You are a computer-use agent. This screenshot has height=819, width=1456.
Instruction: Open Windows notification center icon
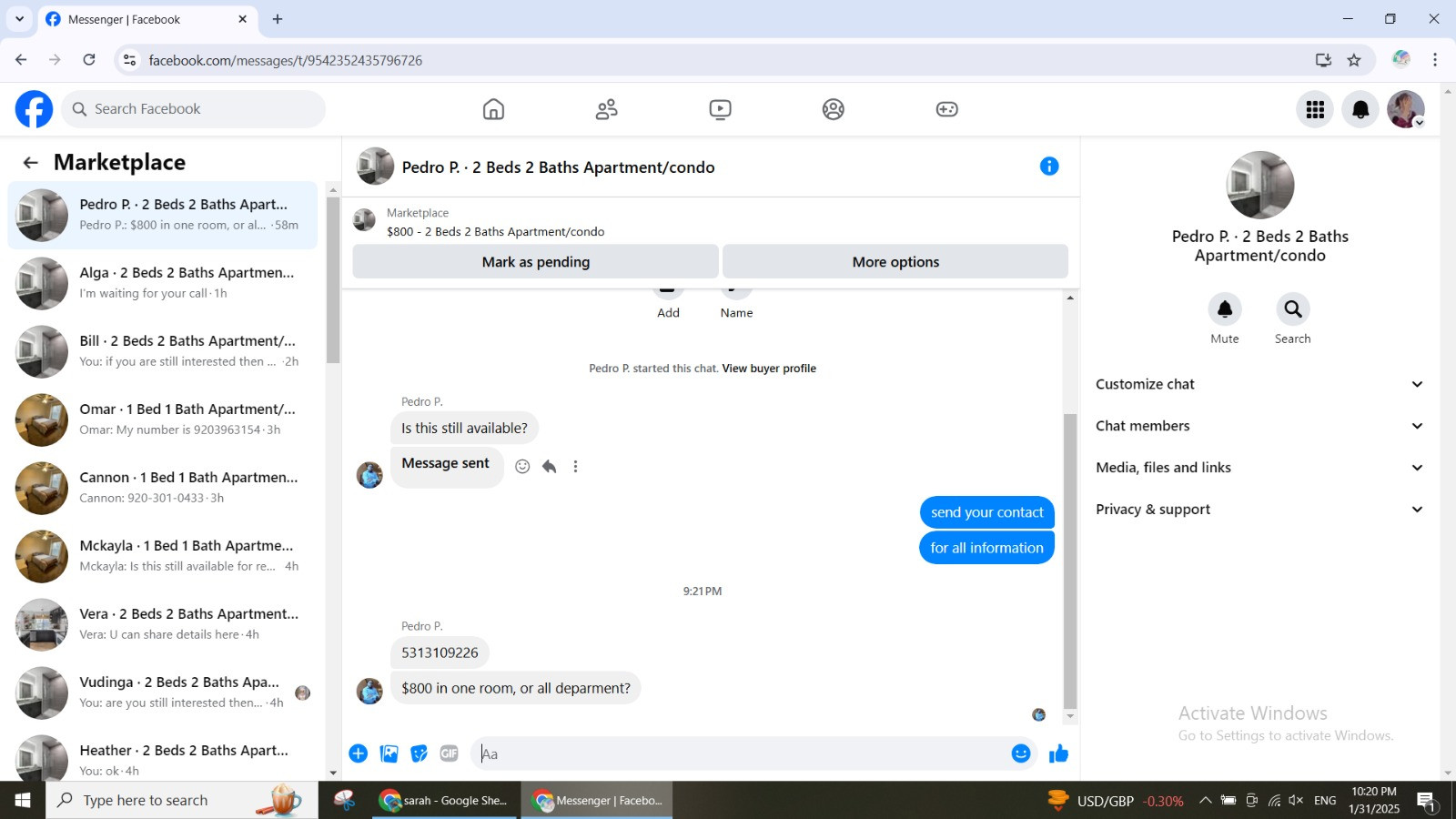(1426, 801)
